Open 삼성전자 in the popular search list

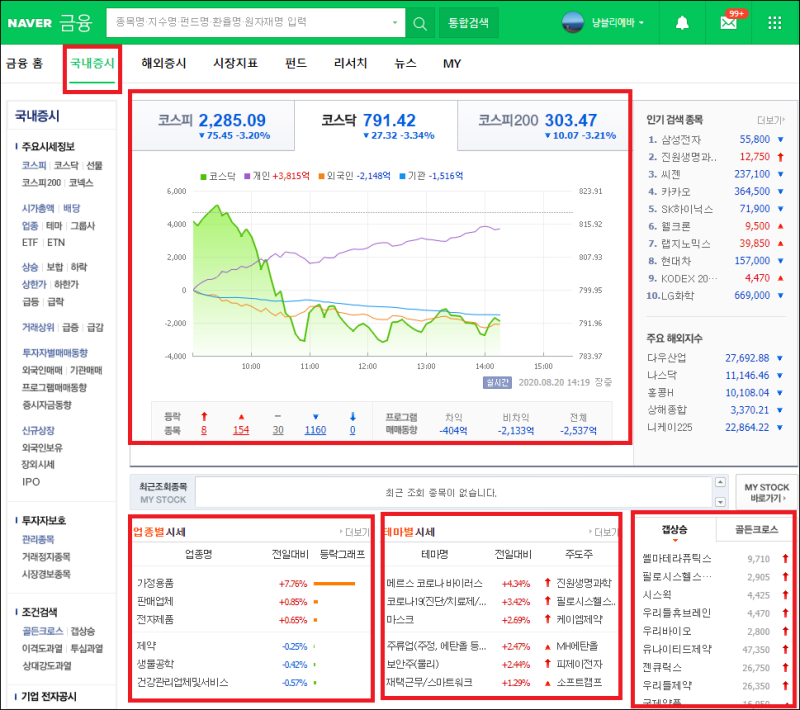(681, 140)
